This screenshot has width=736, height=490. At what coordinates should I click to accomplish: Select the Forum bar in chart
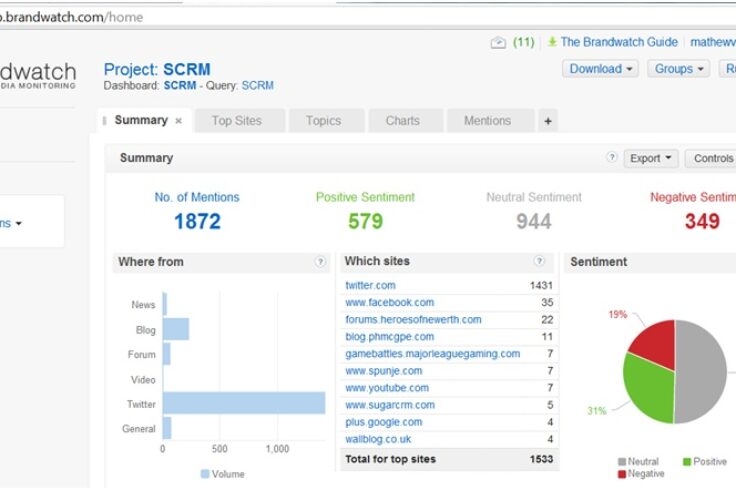[167, 354]
